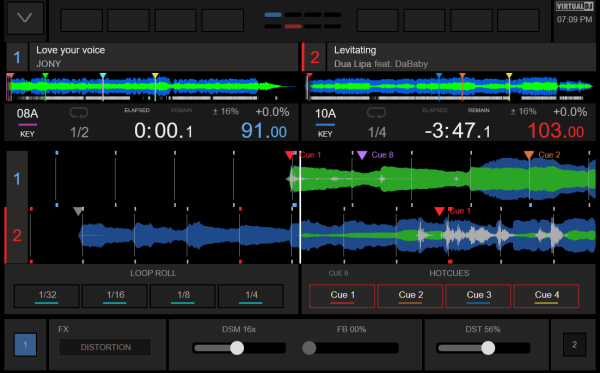
Task: Select deck 1 waveform tab
Action: coord(17,179)
